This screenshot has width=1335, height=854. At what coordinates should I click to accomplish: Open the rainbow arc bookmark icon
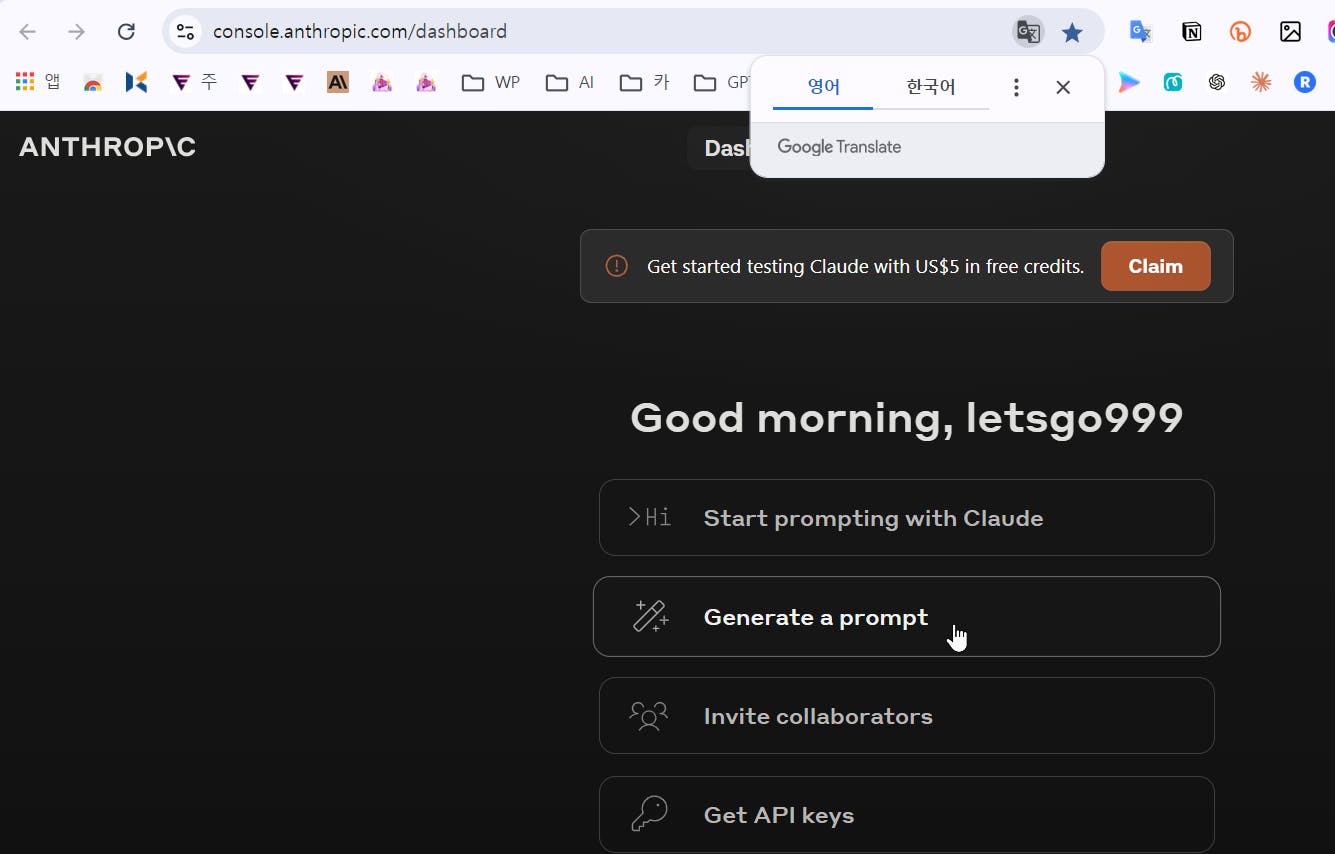tap(93, 83)
